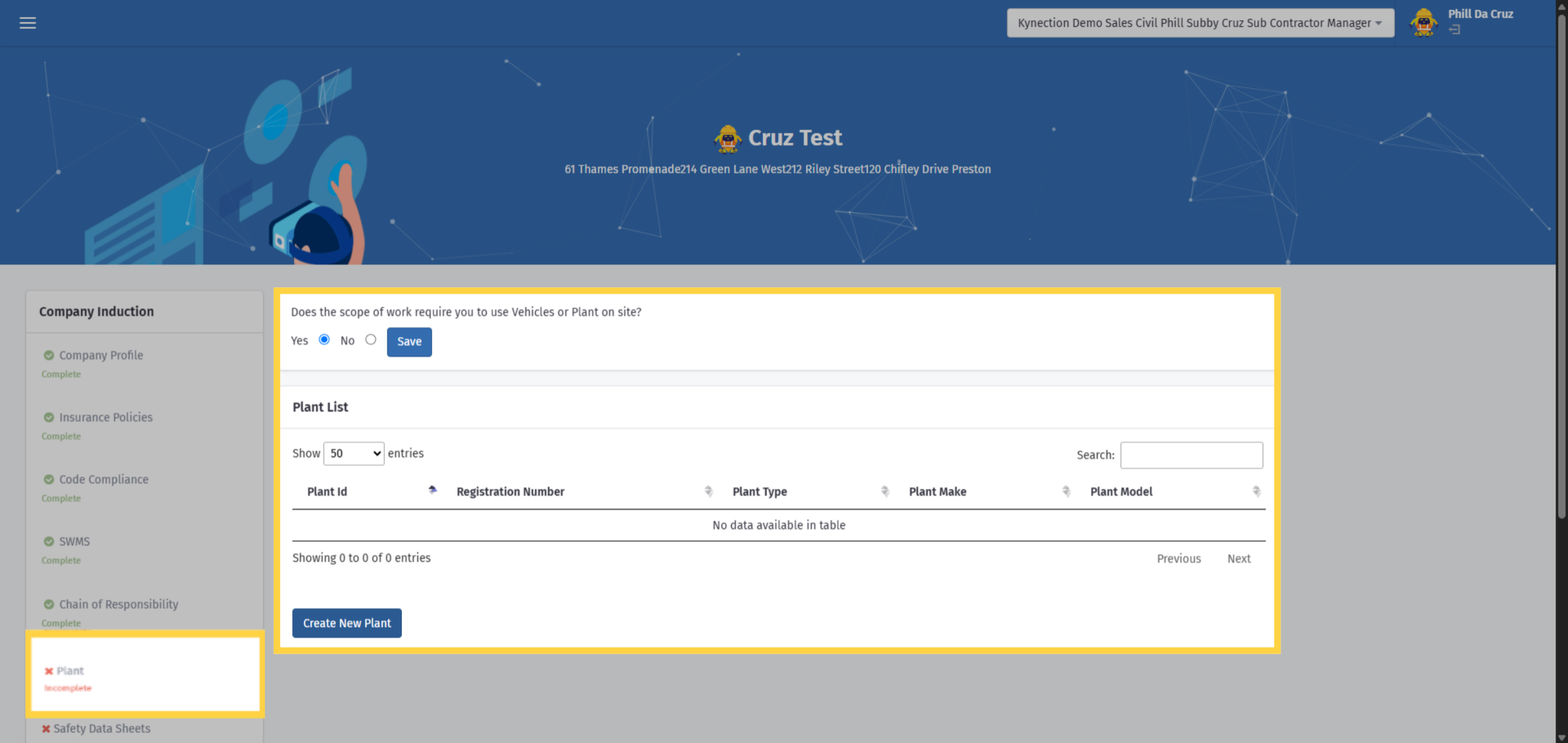Viewport: 1568px width, 743px height.
Task: Focus the Plant List search field
Action: tap(1192, 455)
